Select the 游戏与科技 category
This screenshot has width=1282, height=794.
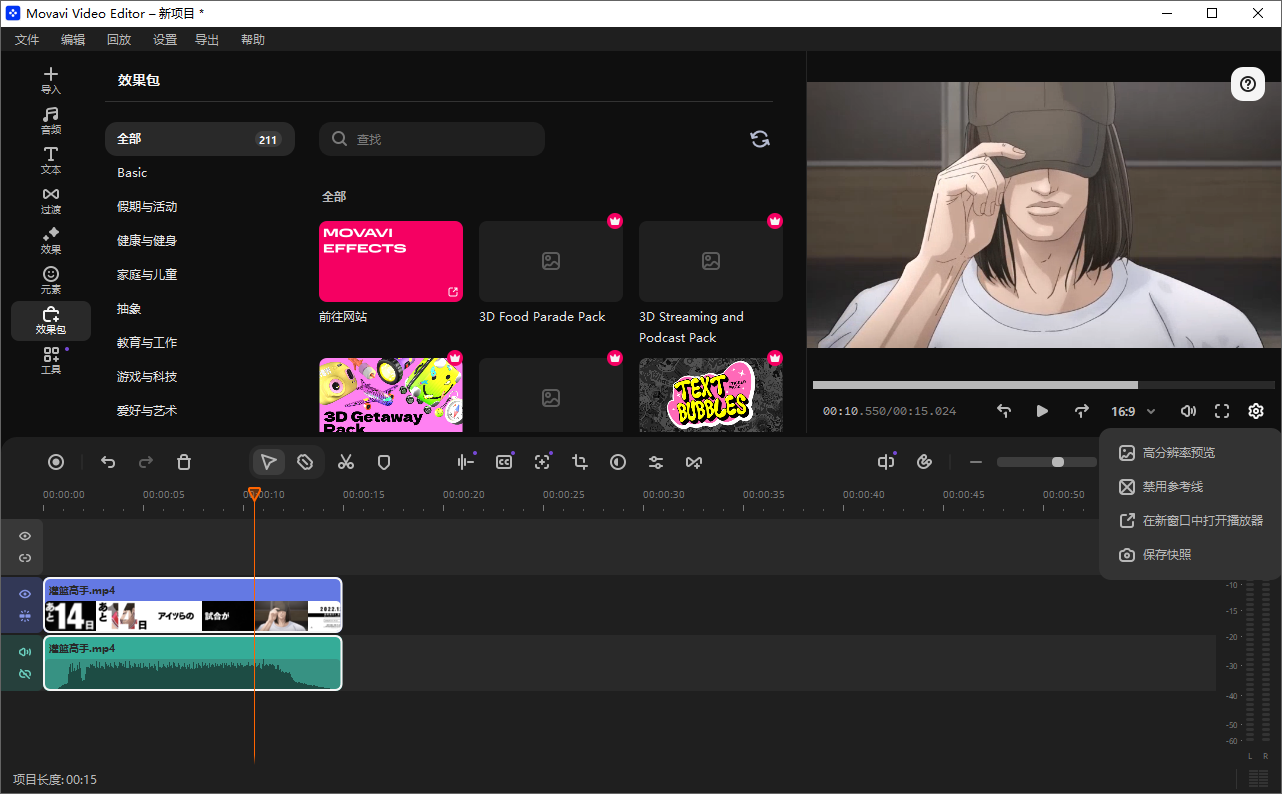(200, 377)
